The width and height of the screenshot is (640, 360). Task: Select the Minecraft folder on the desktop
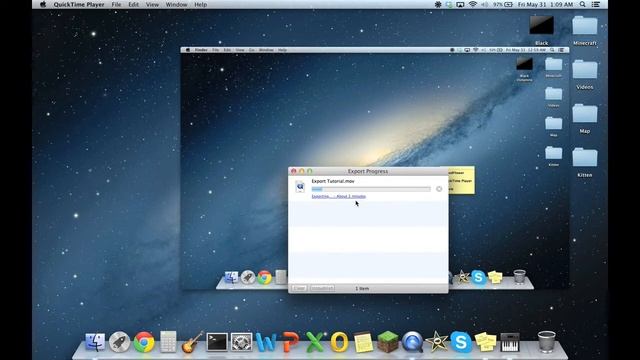(x=584, y=30)
